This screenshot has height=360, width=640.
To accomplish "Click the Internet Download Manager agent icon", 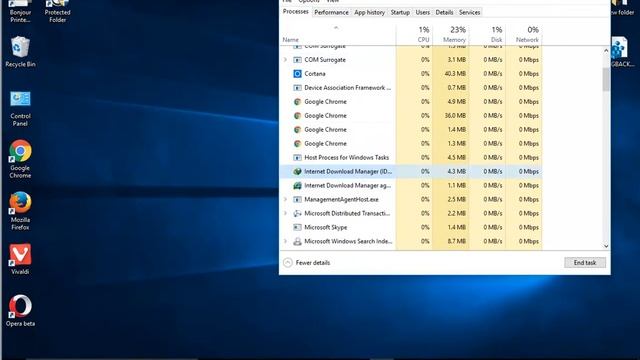I will (298, 185).
